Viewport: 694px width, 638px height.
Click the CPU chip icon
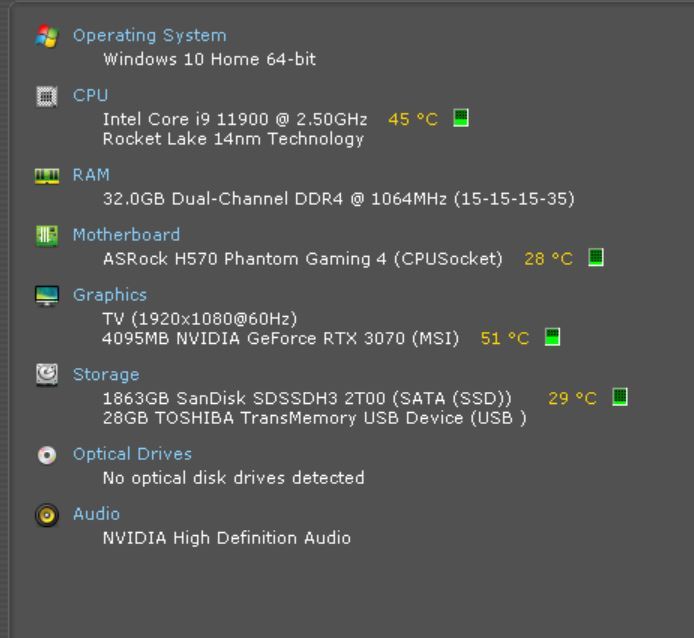tap(46, 96)
